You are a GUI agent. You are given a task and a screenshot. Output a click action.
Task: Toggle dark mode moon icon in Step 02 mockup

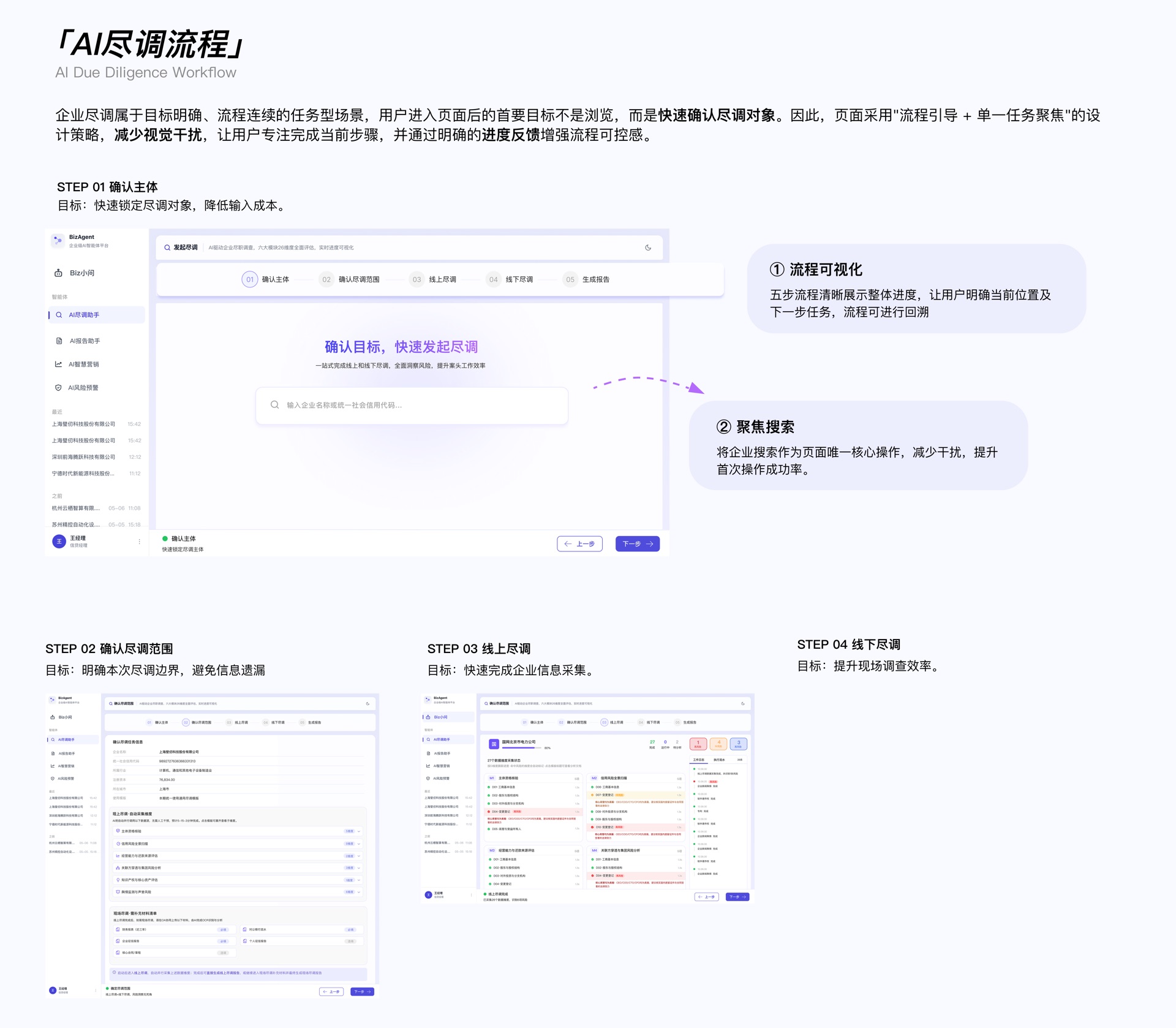point(367,704)
